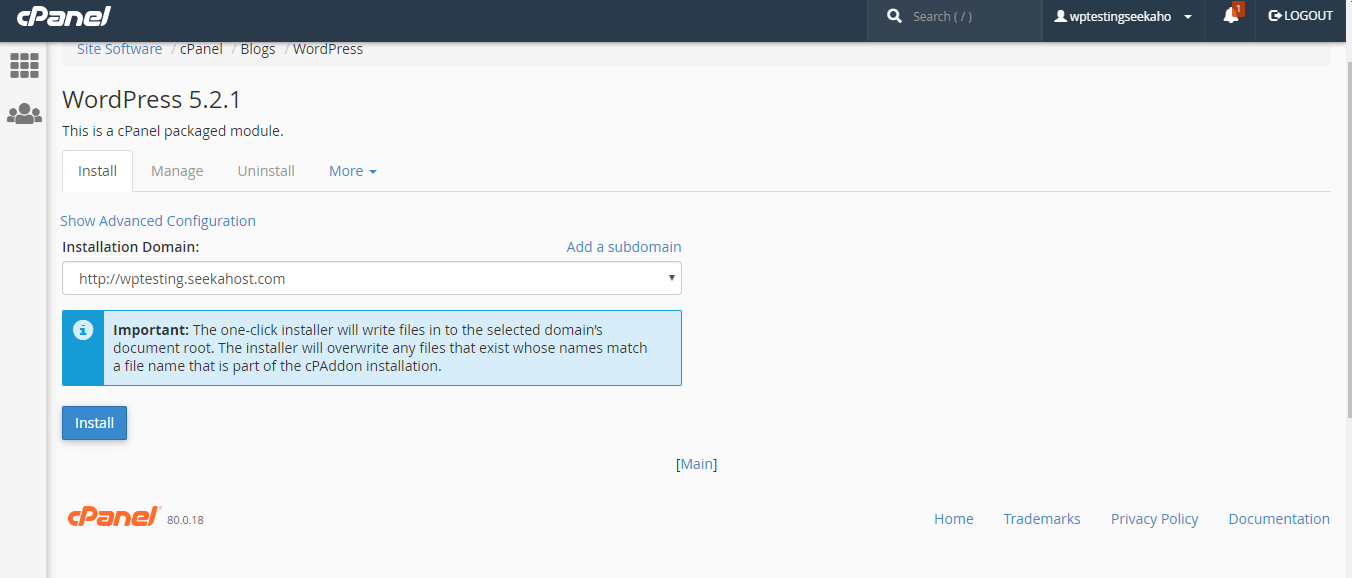Click the blue info icon in Important notice
This screenshot has height=578, width=1352.
click(x=83, y=329)
